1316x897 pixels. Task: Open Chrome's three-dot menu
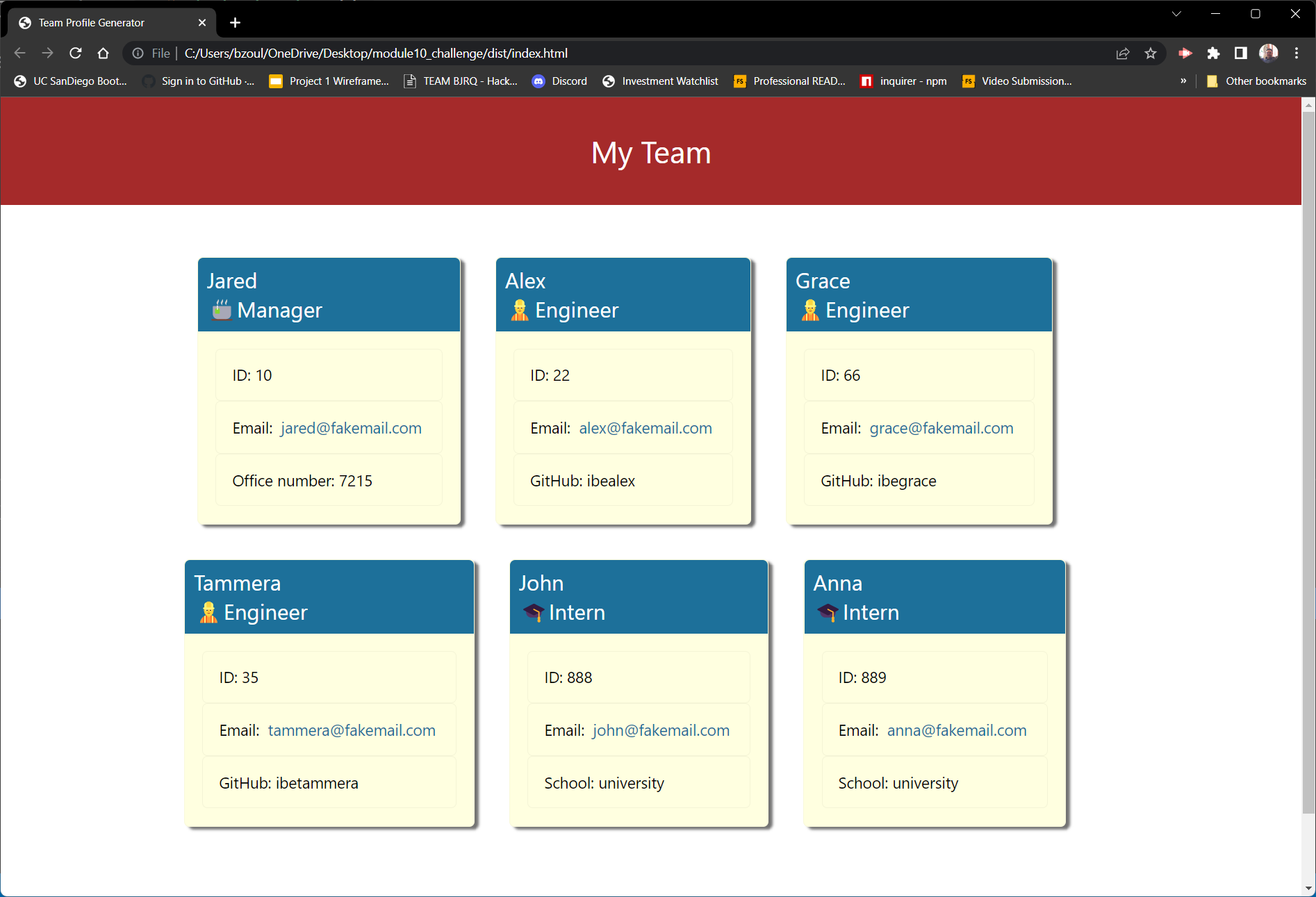[1297, 54]
